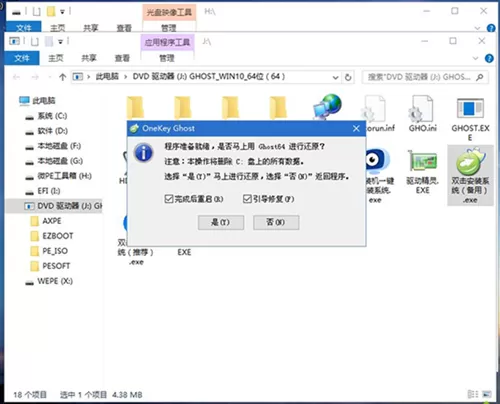Open the address bar history dropdown
Image resolution: width=500 pixels, height=404 pixels.
tap(335, 78)
